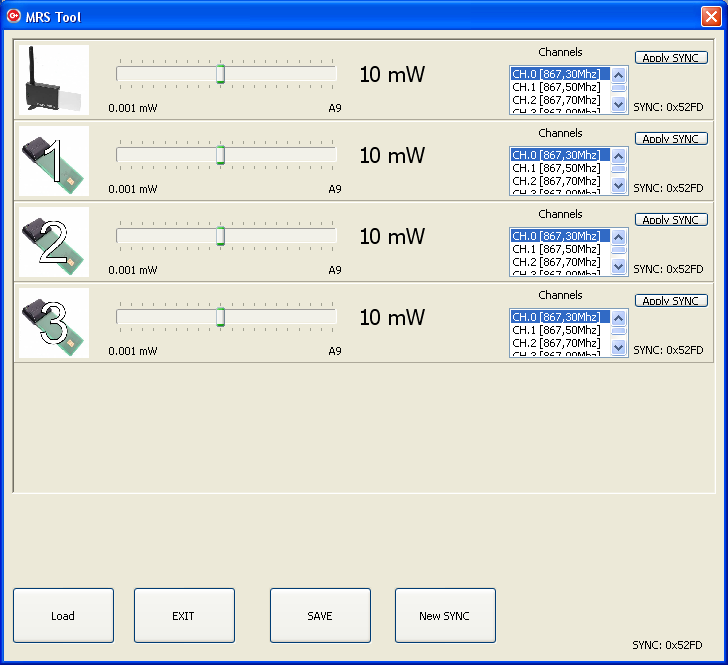
Task: Select CH.1 [867,50Mhz] in the device 3 row's channel list
Action: (560, 330)
